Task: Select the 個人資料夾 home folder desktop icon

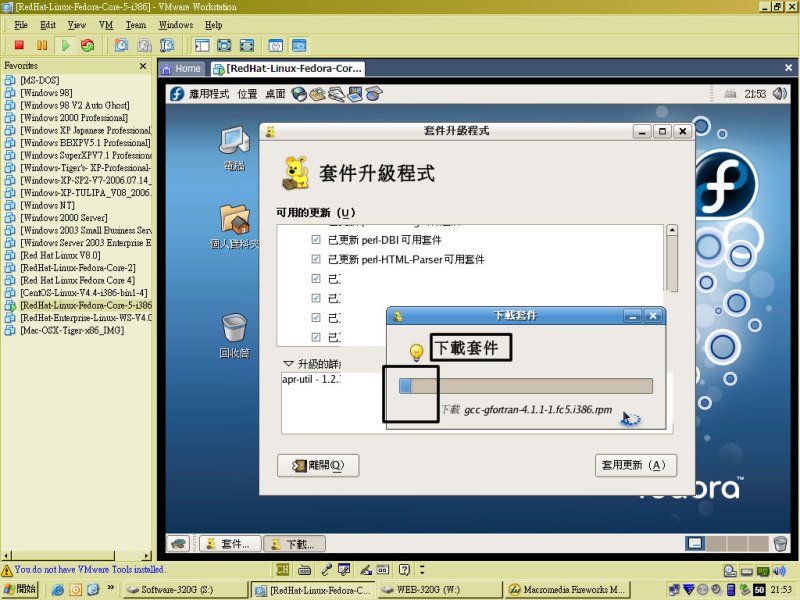Action: [234, 227]
